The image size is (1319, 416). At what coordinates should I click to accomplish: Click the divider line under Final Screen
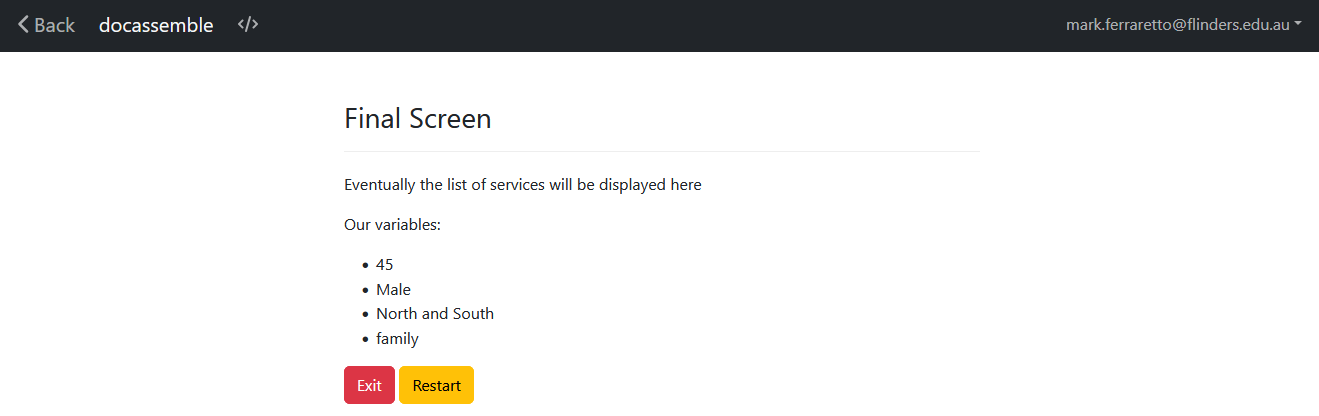click(x=661, y=152)
